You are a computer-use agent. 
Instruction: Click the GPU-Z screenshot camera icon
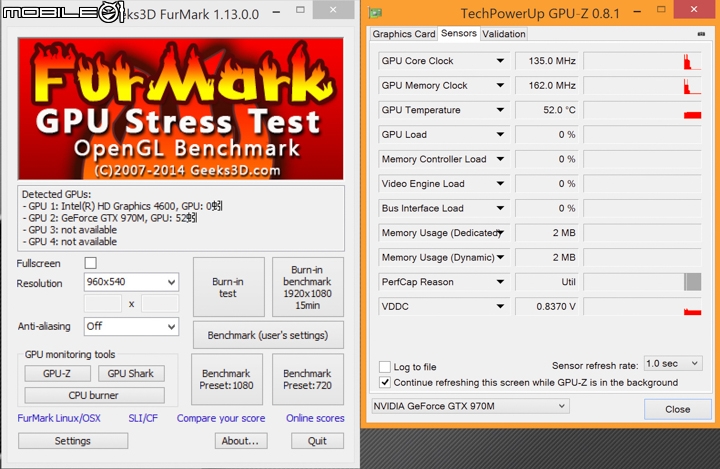click(x=701, y=34)
